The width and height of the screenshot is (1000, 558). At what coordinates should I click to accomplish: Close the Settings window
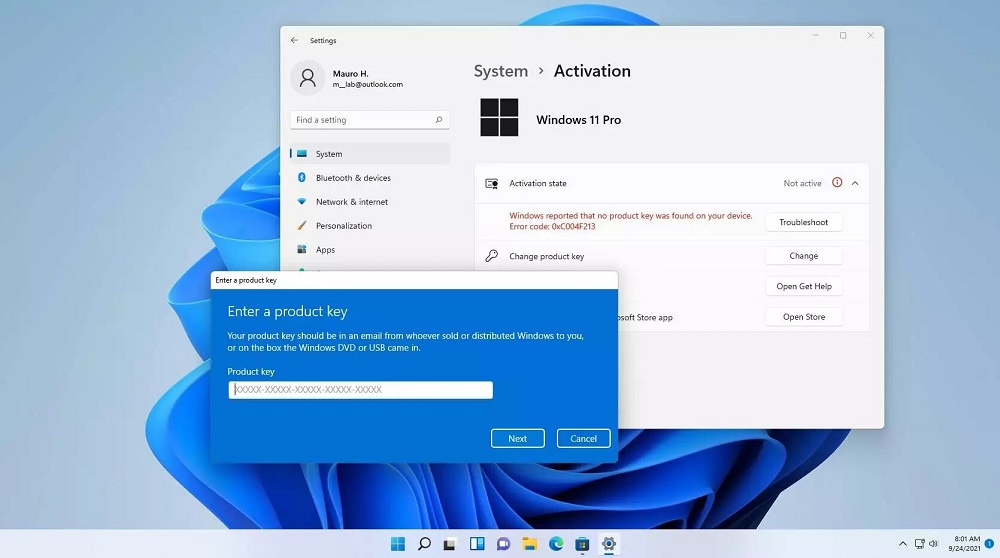[x=871, y=36]
